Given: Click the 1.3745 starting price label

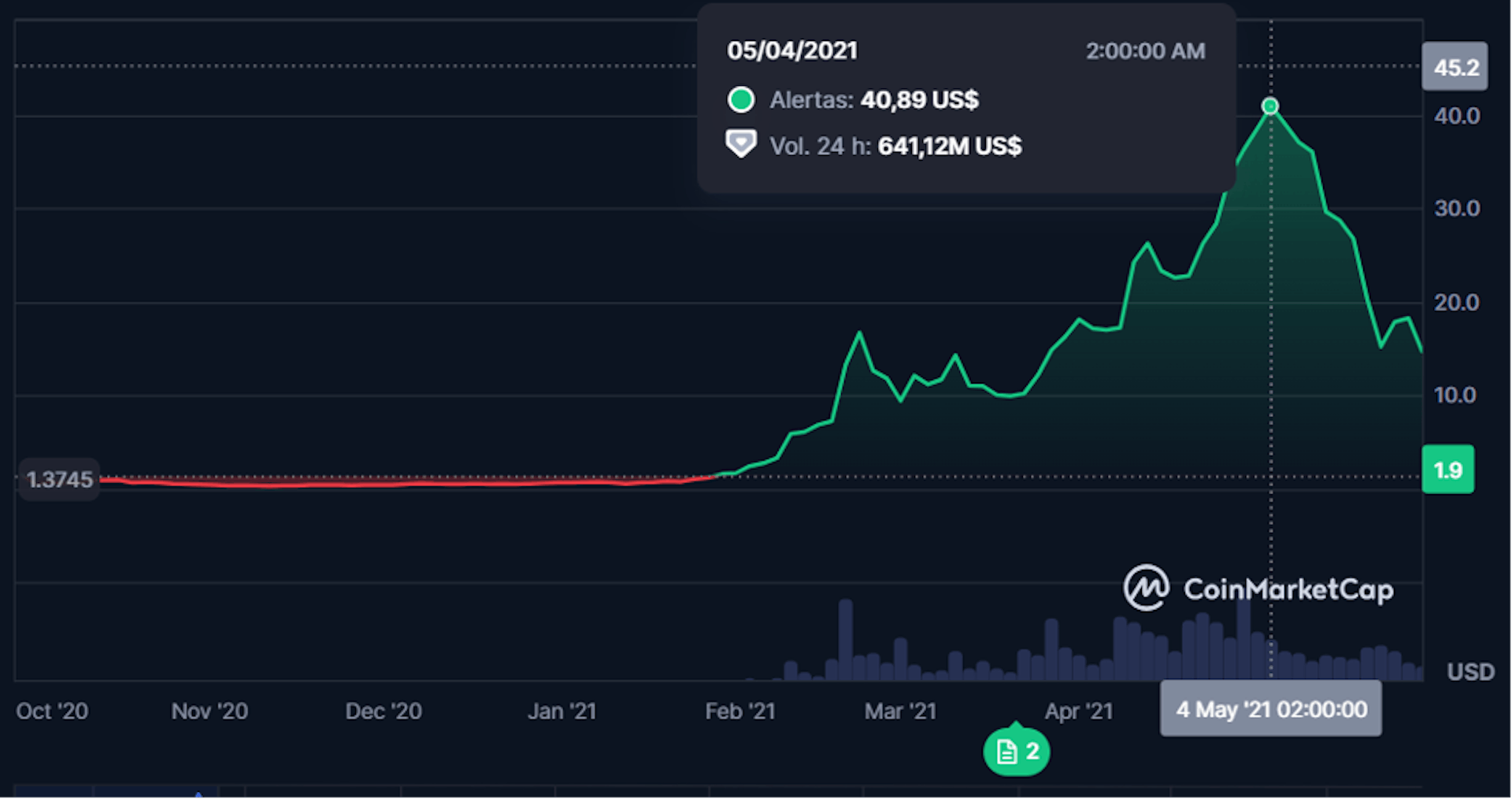Looking at the screenshot, I should [x=59, y=479].
